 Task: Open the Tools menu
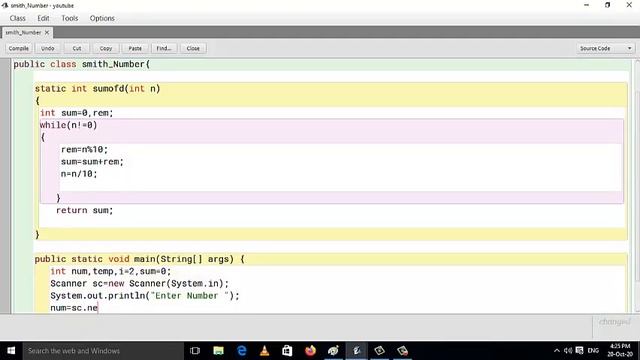click(x=69, y=18)
